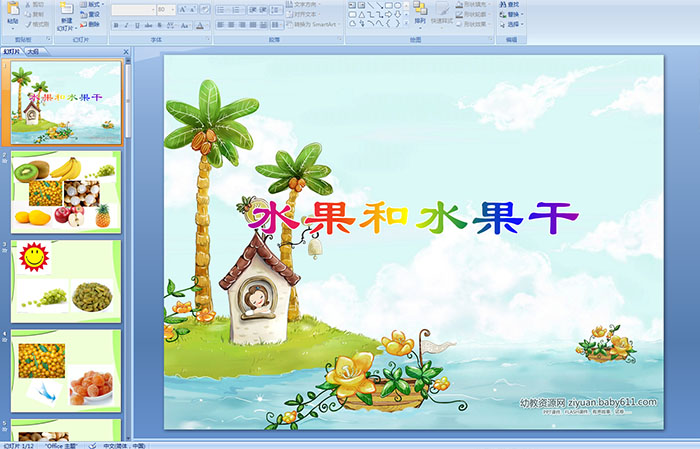Click the Copy (复制) button

point(34,14)
